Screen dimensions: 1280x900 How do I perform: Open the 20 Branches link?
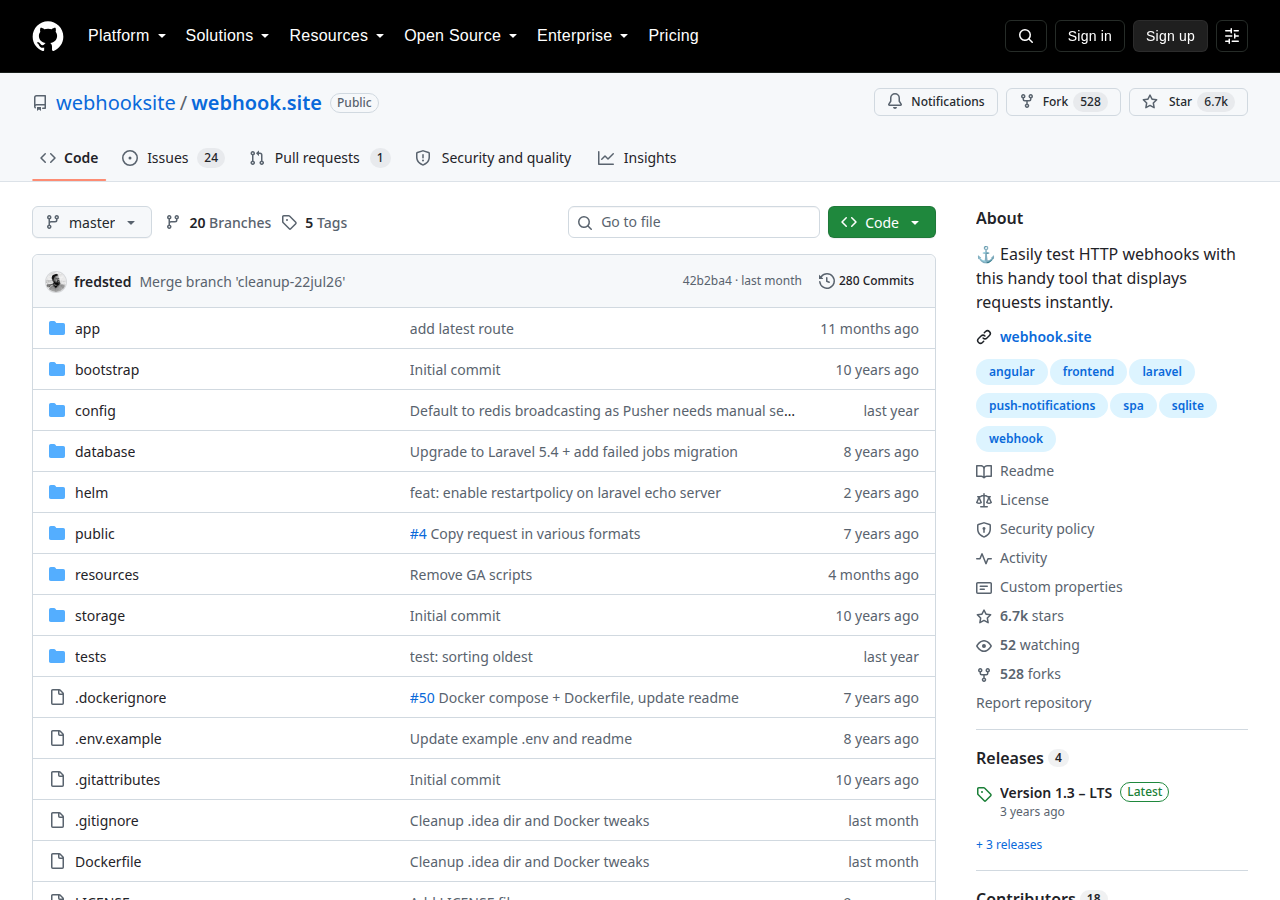click(219, 223)
